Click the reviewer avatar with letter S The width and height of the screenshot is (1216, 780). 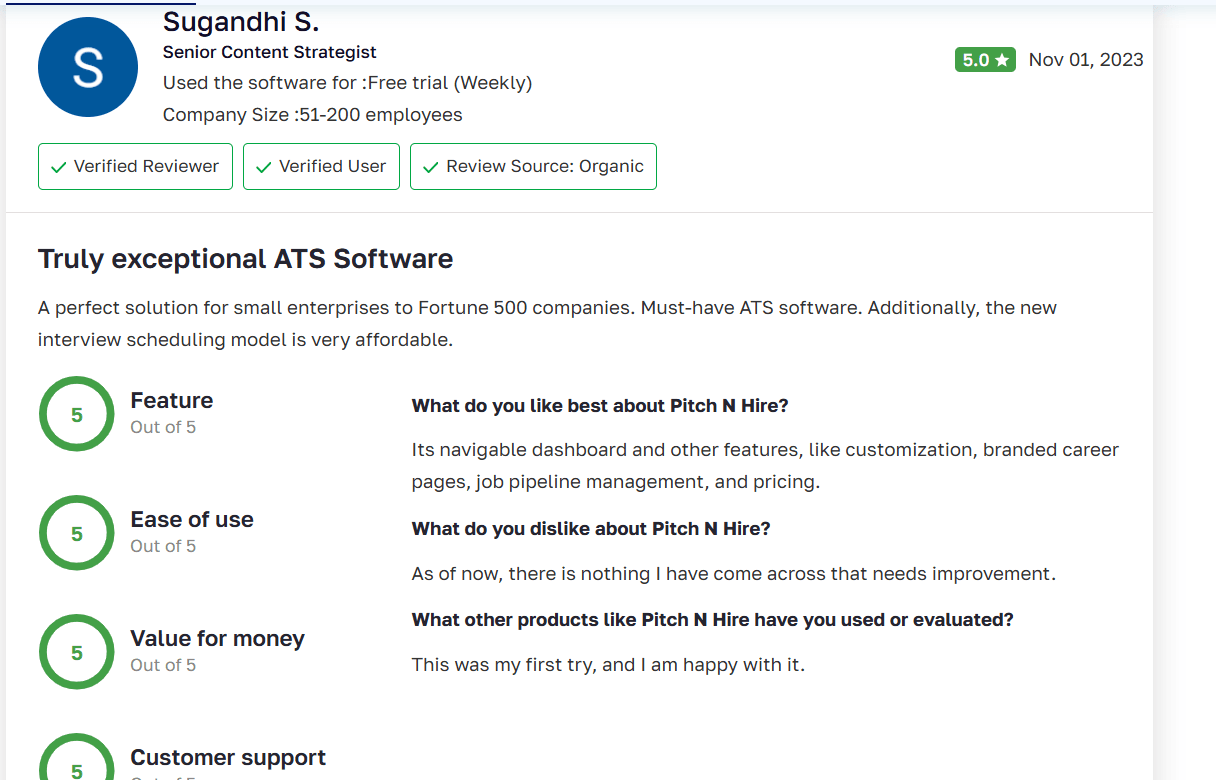(x=87, y=67)
